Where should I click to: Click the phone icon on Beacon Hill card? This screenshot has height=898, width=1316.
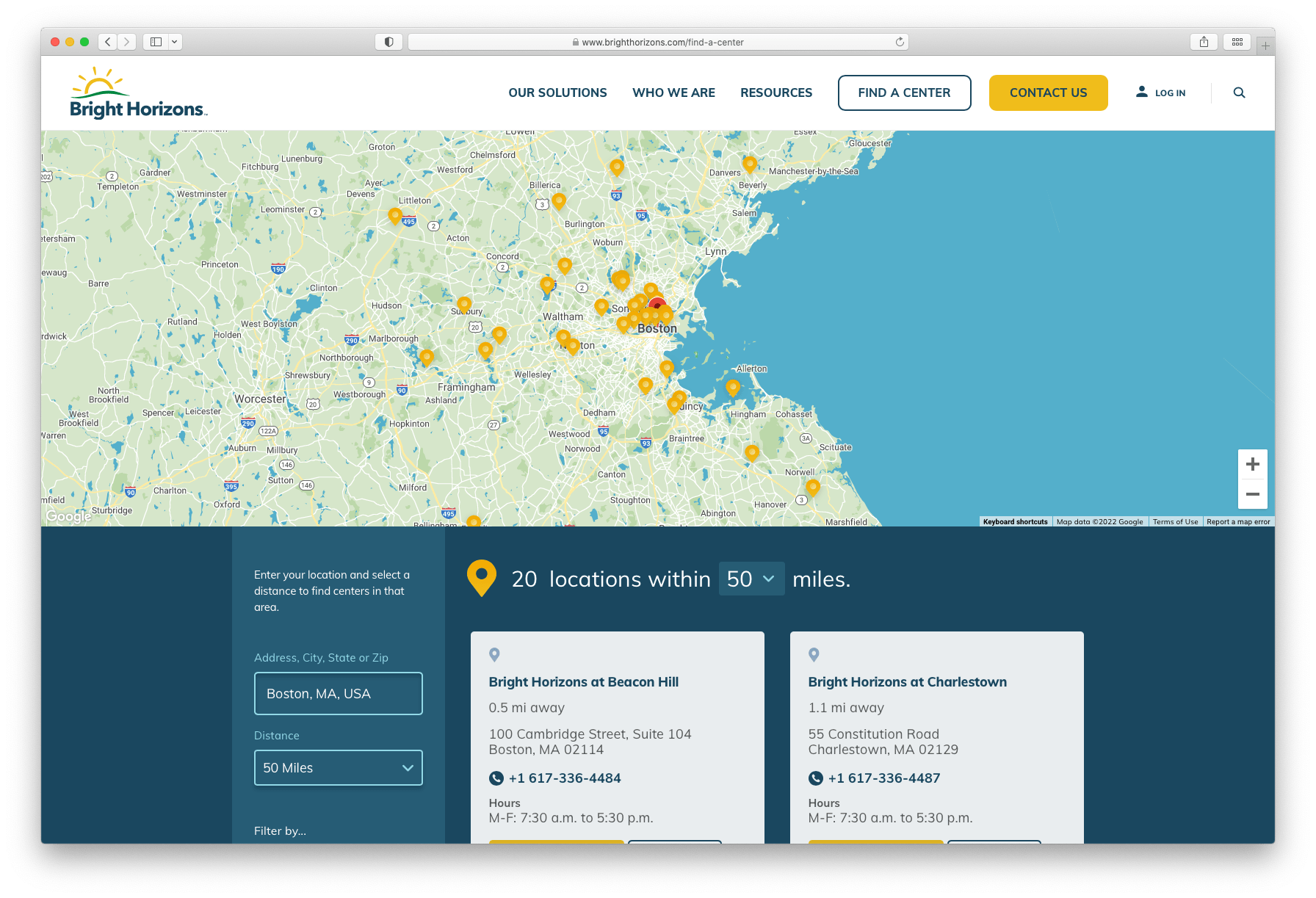496,778
